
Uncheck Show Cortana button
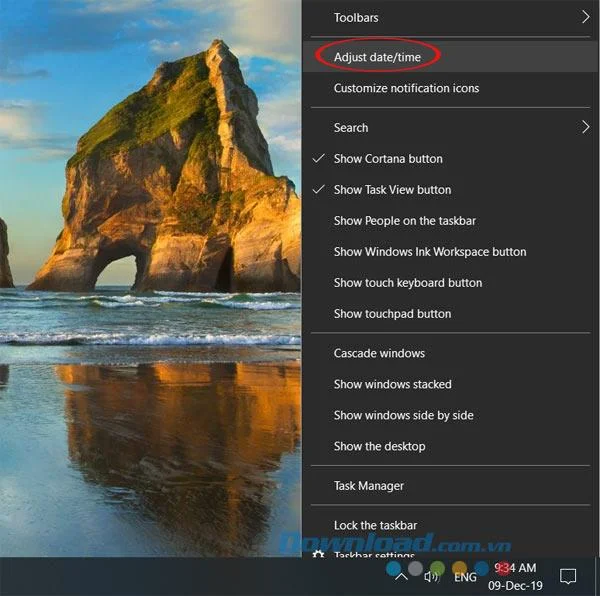pyautogui.click(x=450, y=159)
